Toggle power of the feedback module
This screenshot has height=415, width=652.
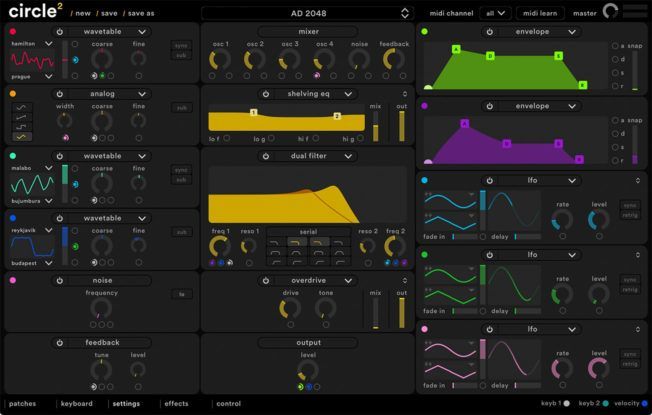[x=60, y=343]
